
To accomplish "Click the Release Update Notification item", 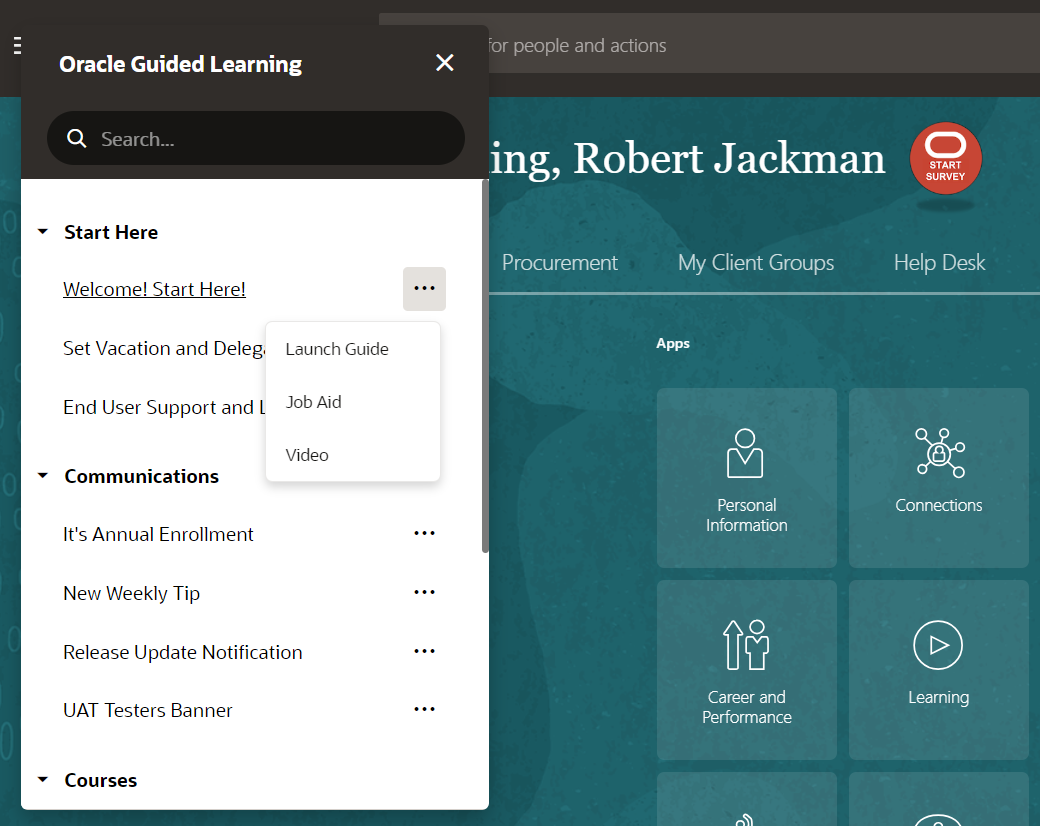I will pos(182,651).
